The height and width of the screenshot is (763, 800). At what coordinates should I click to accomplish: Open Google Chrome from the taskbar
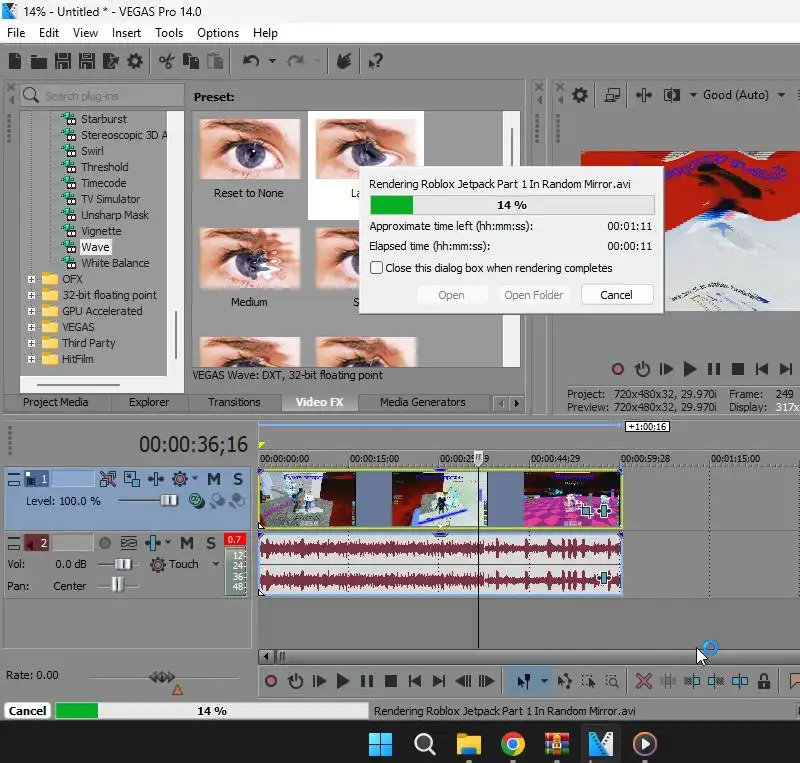[513, 744]
